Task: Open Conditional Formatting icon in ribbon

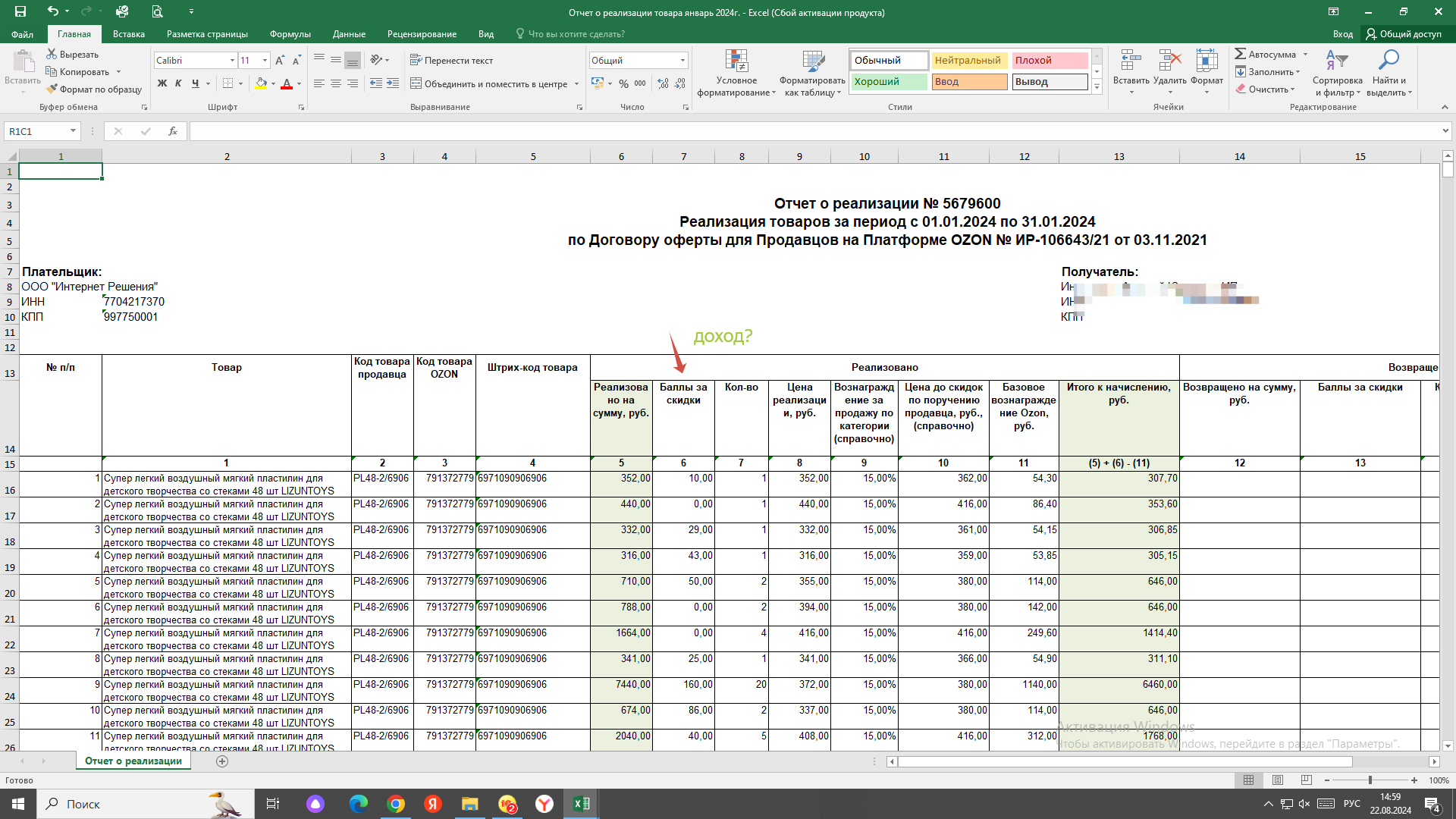Action: pos(736,61)
